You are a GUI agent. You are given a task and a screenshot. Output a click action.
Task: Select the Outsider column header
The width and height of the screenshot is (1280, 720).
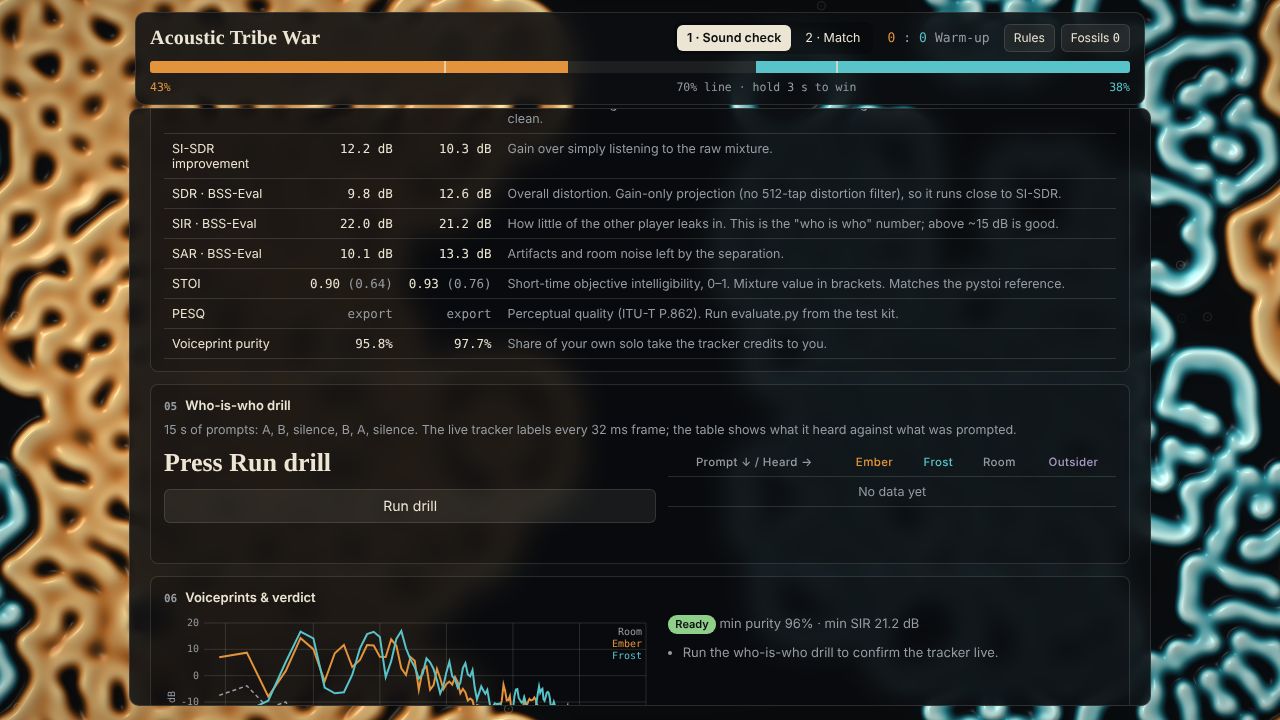[x=1073, y=462]
